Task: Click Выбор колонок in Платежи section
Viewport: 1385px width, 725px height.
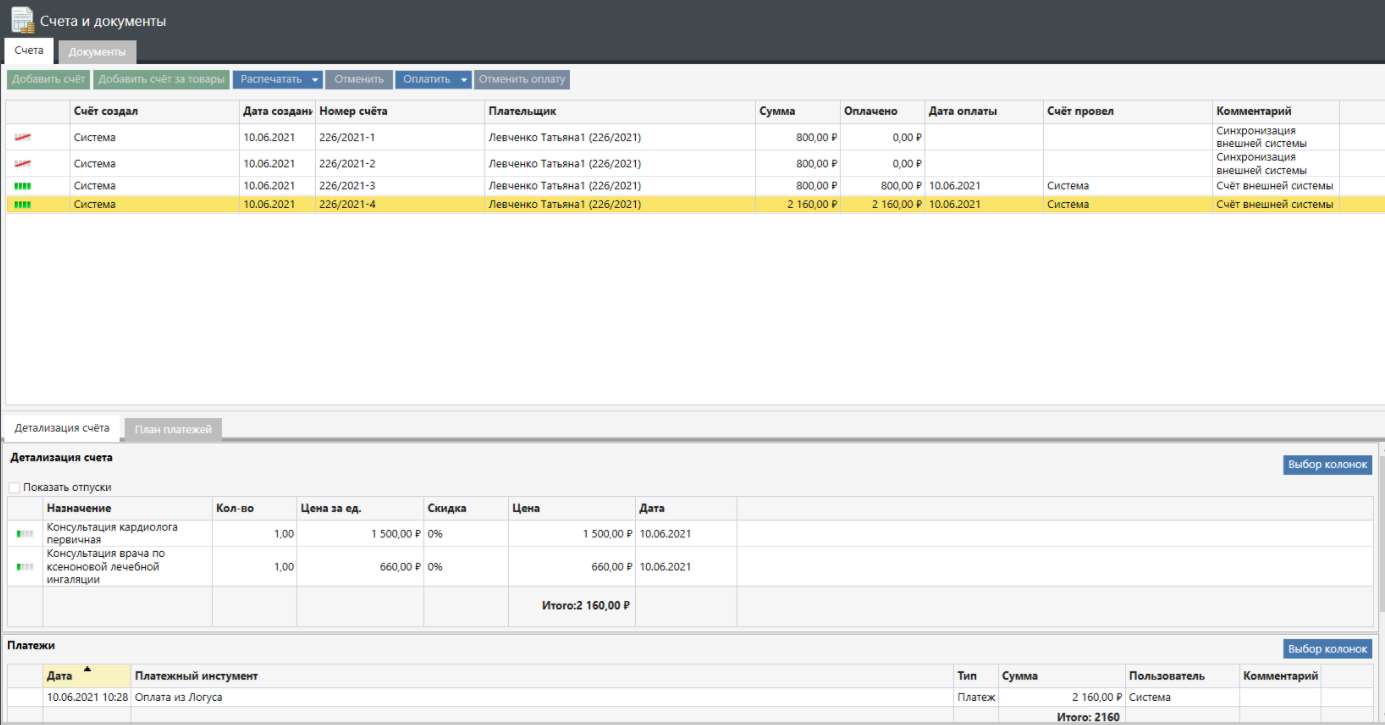Action: coord(1327,650)
